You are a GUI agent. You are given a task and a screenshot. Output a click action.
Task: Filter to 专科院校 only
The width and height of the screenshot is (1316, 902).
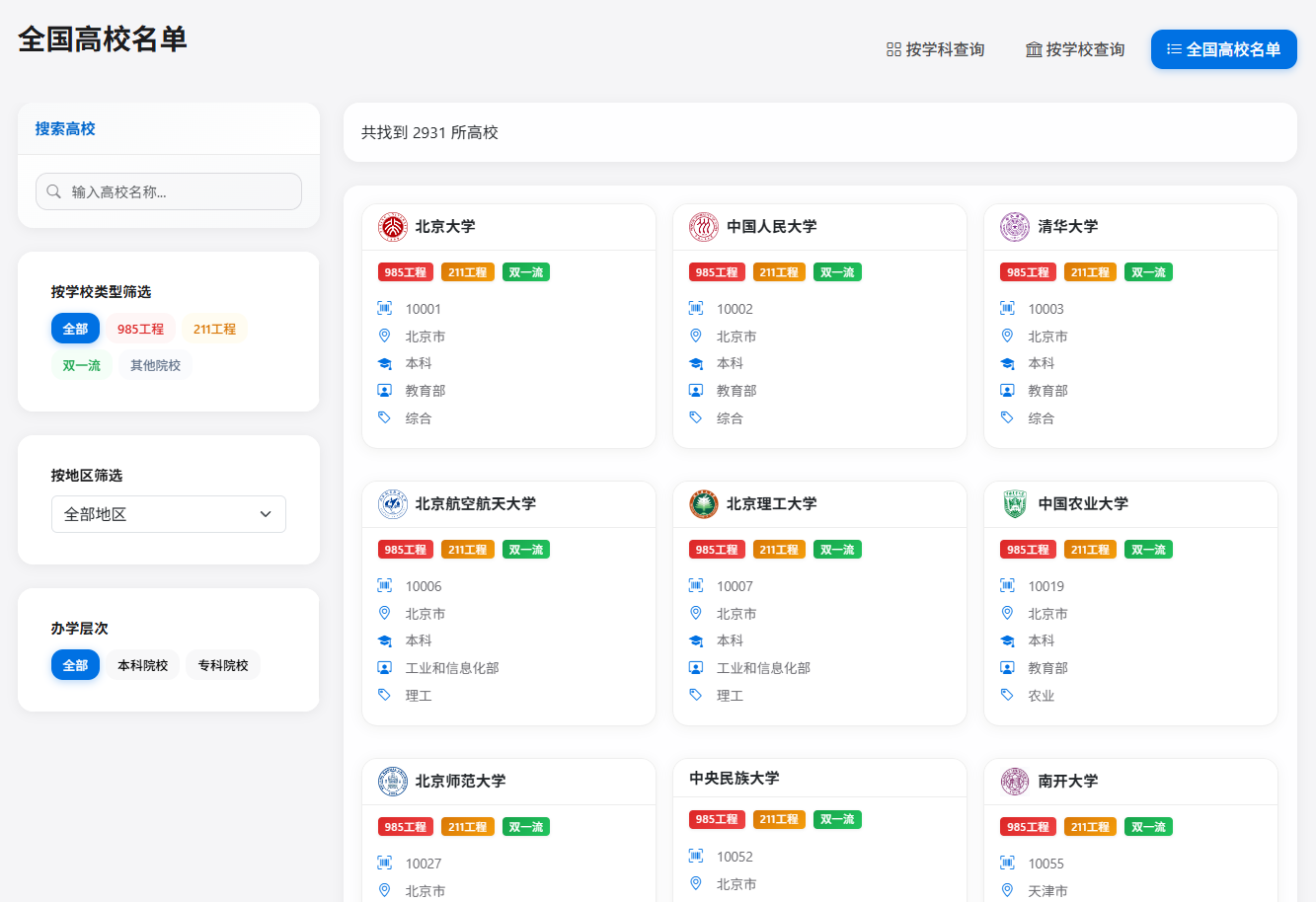[x=223, y=665]
